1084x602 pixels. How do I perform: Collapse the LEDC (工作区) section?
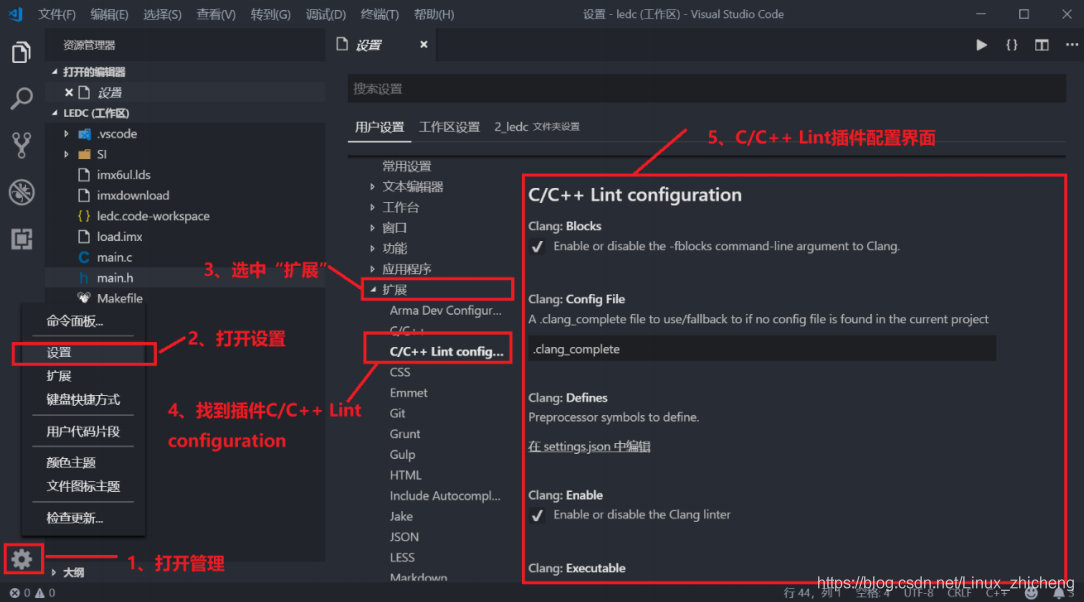click(55, 113)
